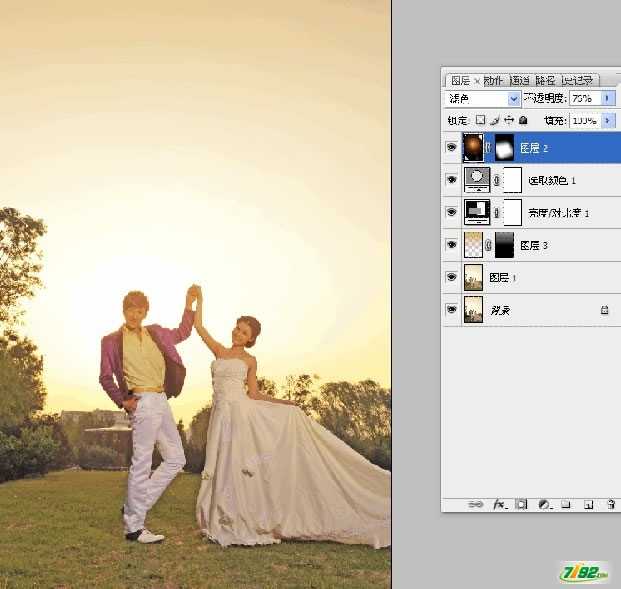
Task: Click the delete layer trash icon
Action: [611, 505]
